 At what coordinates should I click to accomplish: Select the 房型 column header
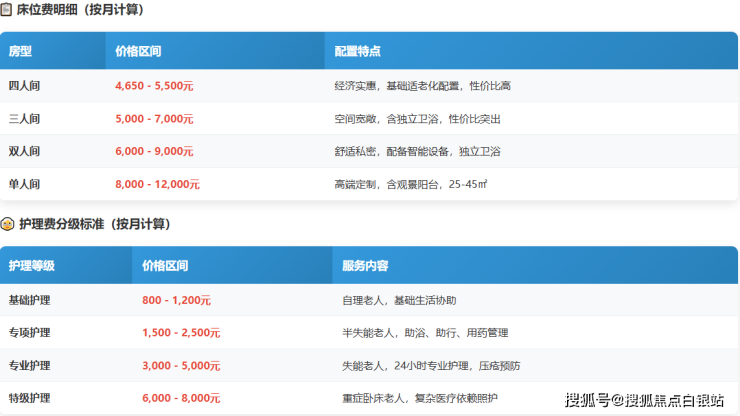pos(21,51)
